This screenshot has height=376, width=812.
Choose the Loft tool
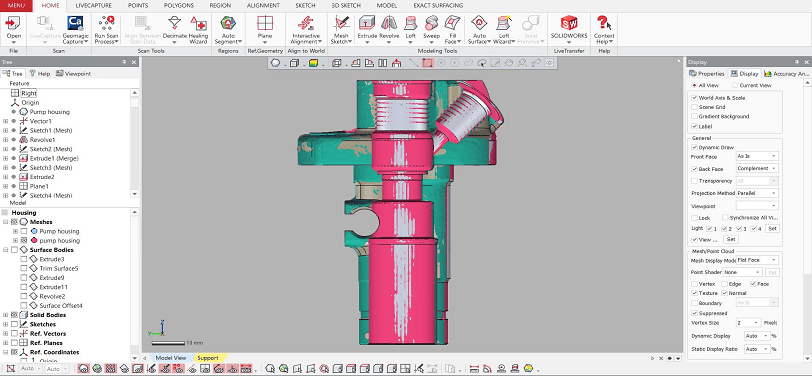[x=411, y=29]
